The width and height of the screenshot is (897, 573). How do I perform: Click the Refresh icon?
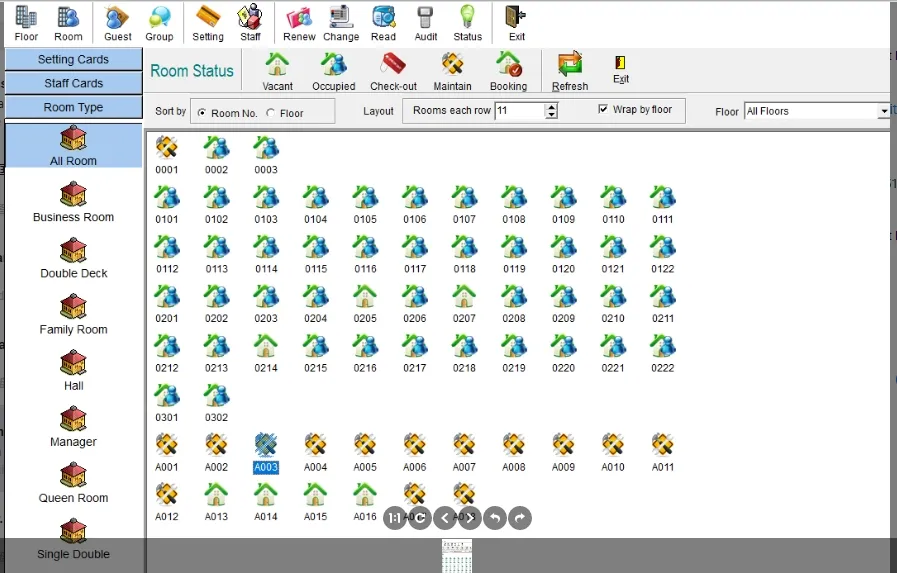[570, 71]
